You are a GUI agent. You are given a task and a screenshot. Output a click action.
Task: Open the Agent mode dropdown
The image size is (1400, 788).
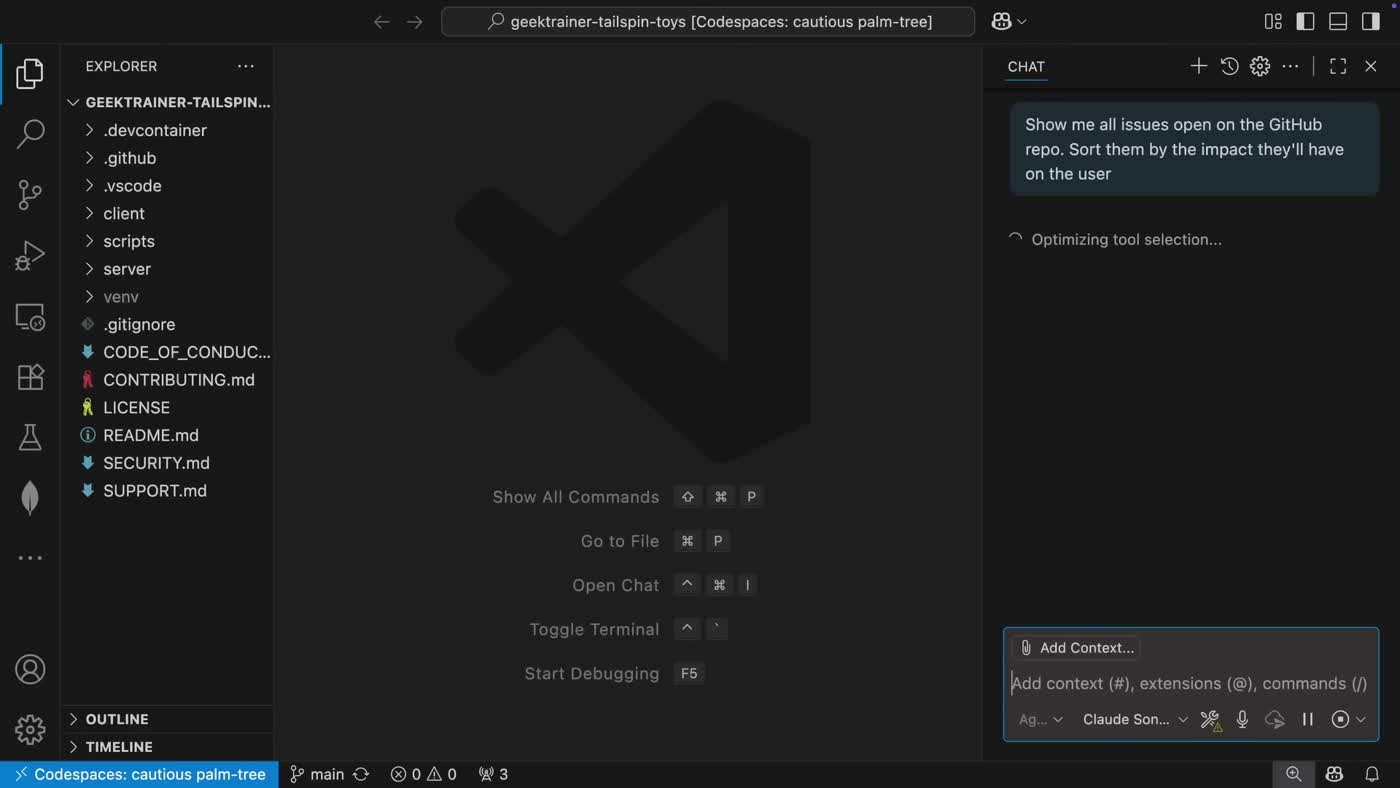[1041, 719]
